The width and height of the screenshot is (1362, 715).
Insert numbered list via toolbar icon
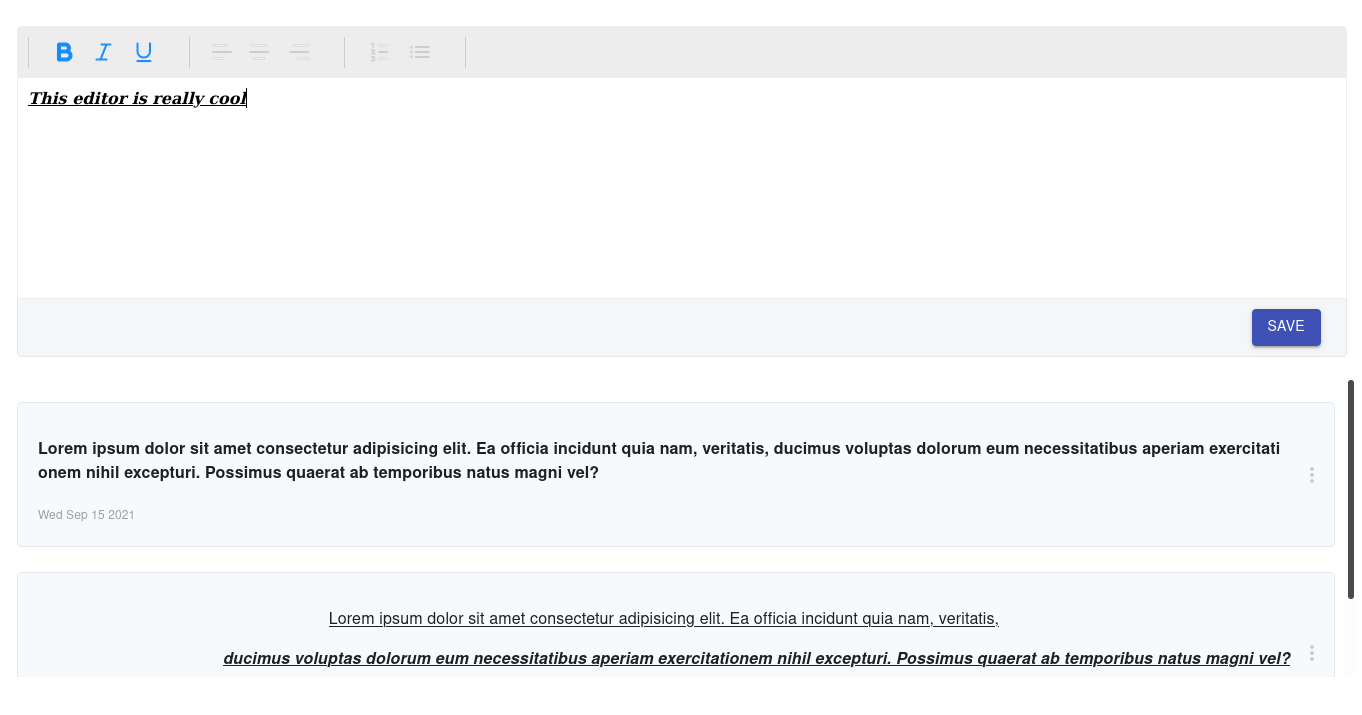pos(379,52)
